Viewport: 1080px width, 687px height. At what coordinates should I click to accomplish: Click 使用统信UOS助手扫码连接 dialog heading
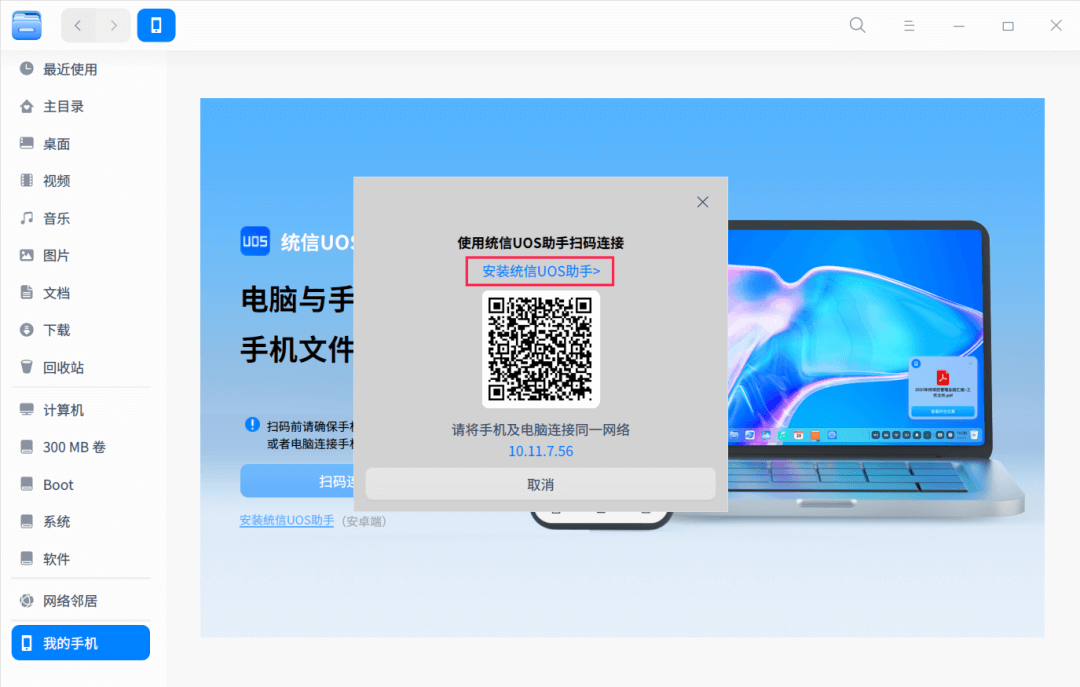tap(541, 243)
